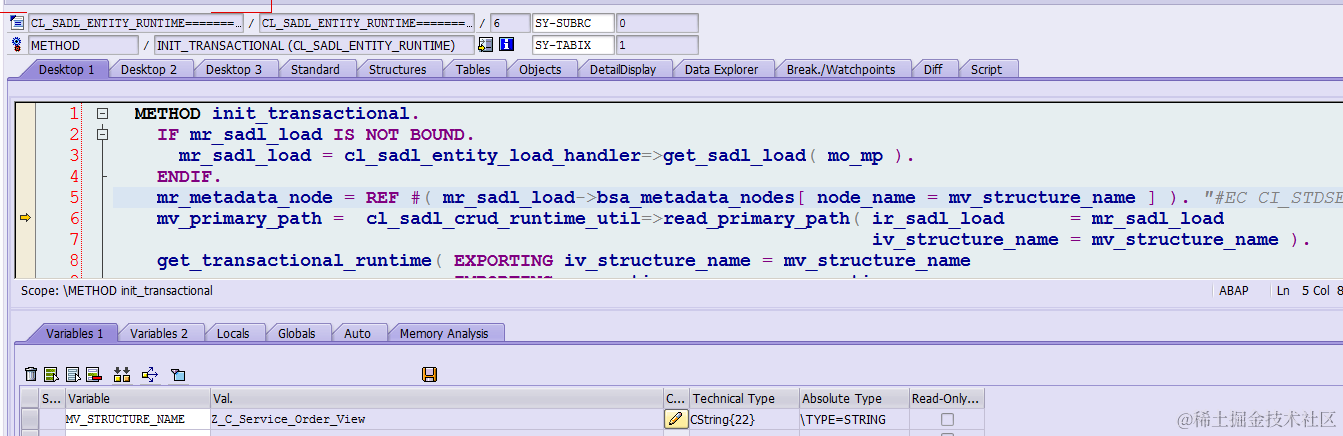Click the Technical Type column header

coord(744,398)
